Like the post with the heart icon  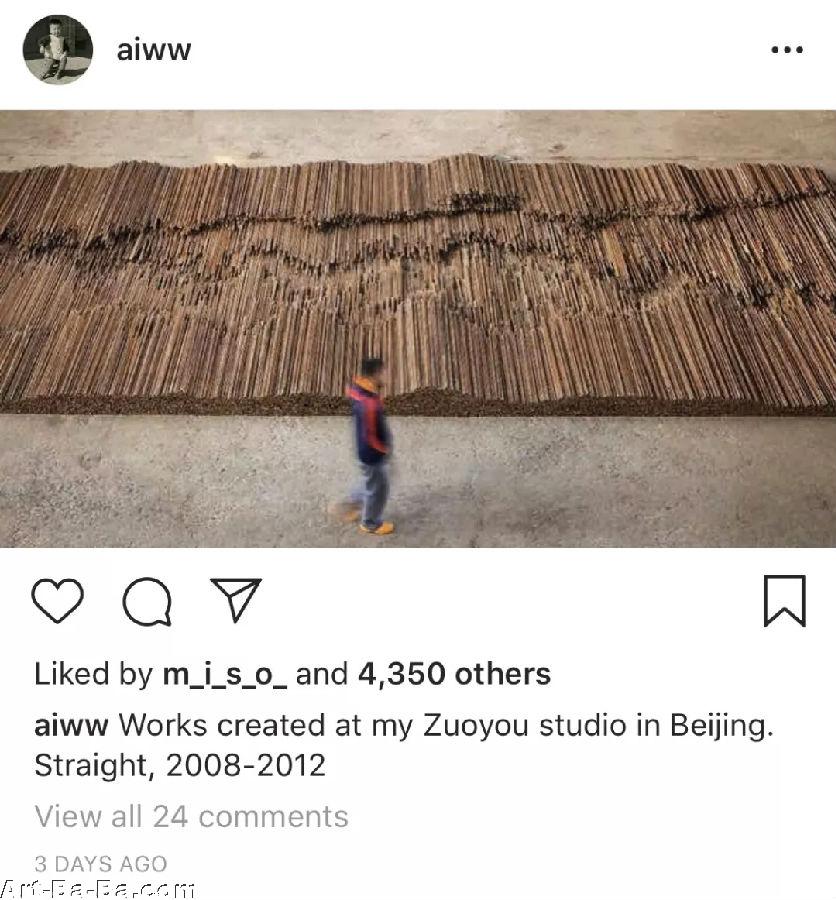point(57,600)
